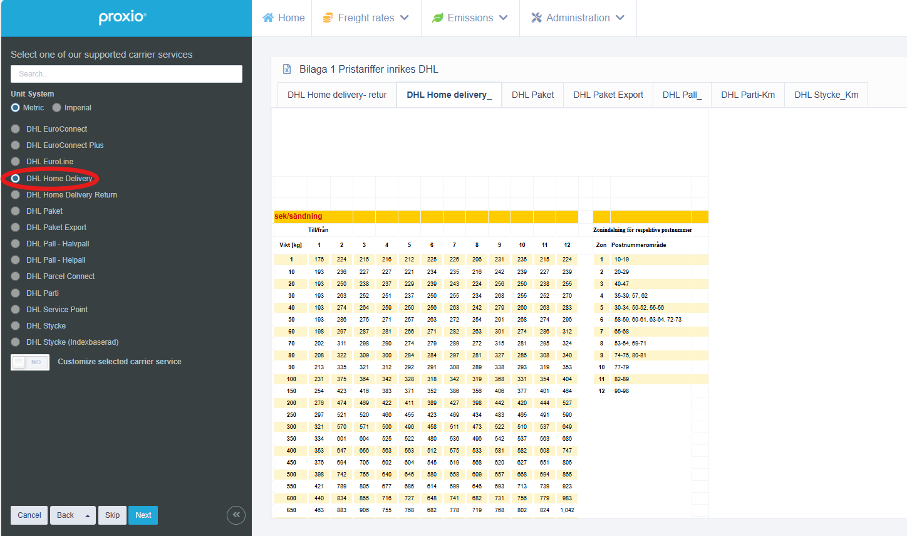Screen dimensions: 908x536
Task: Toggle Customize selected carrier service switch
Action: [30, 362]
